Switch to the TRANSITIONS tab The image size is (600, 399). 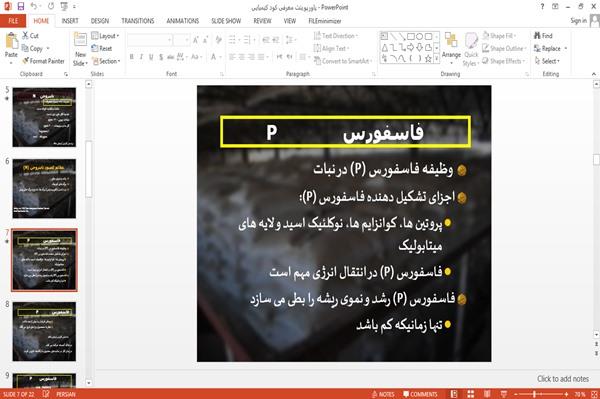138,21
